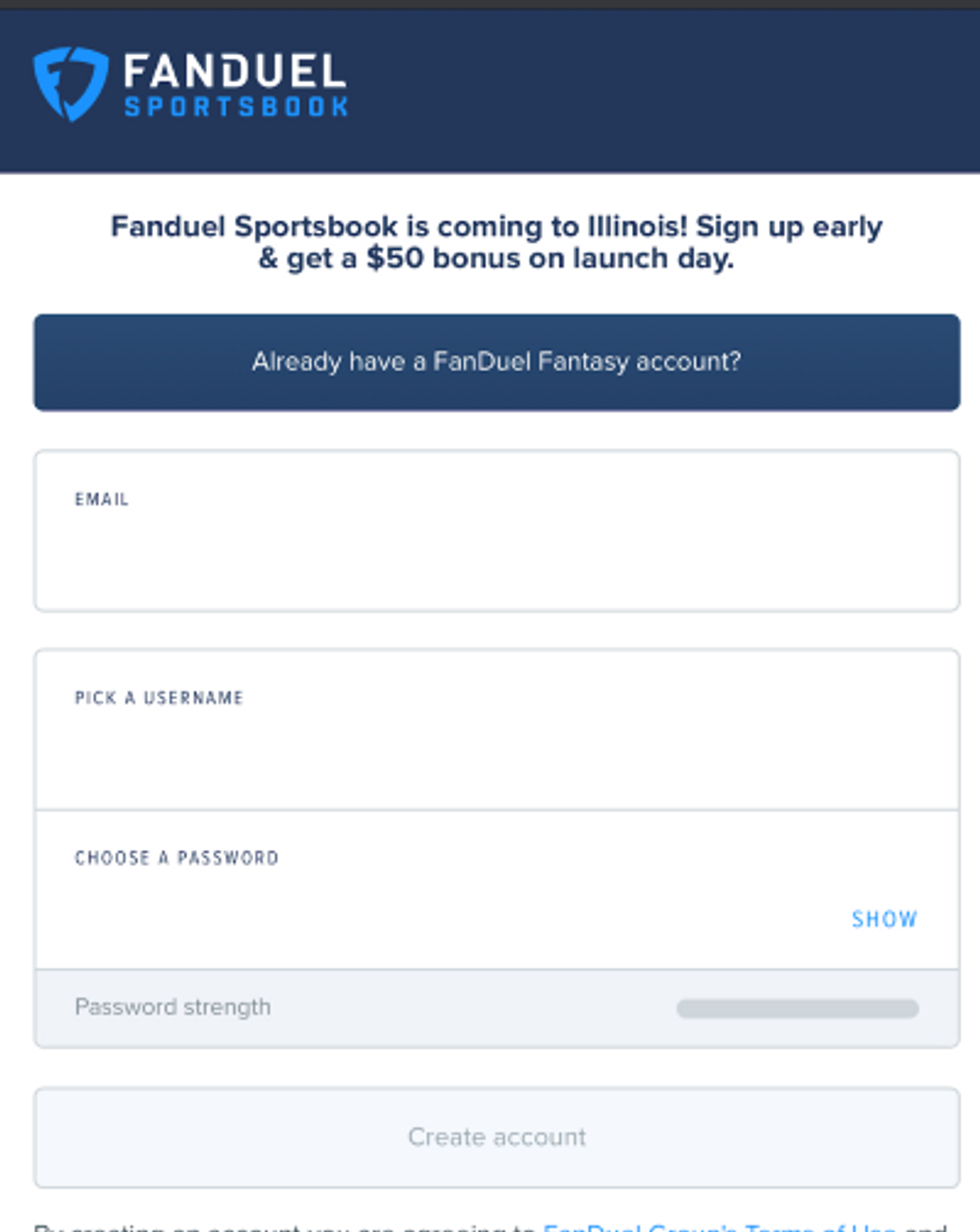This screenshot has height=1232, width=980.
Task: Click the blue SPORTSBOOK text under the logo
Action: 236,106
